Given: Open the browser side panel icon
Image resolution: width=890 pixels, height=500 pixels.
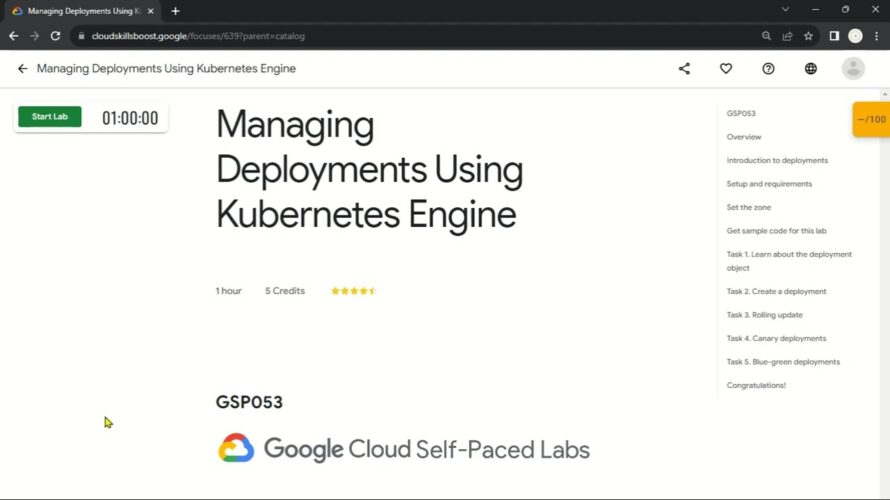Looking at the screenshot, I should 834,36.
